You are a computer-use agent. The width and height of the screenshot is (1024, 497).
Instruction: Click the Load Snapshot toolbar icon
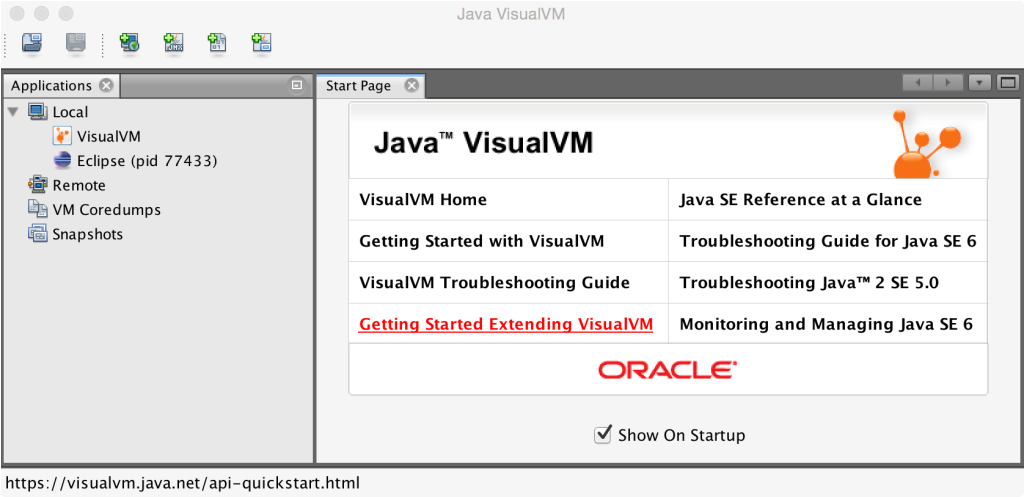31,44
